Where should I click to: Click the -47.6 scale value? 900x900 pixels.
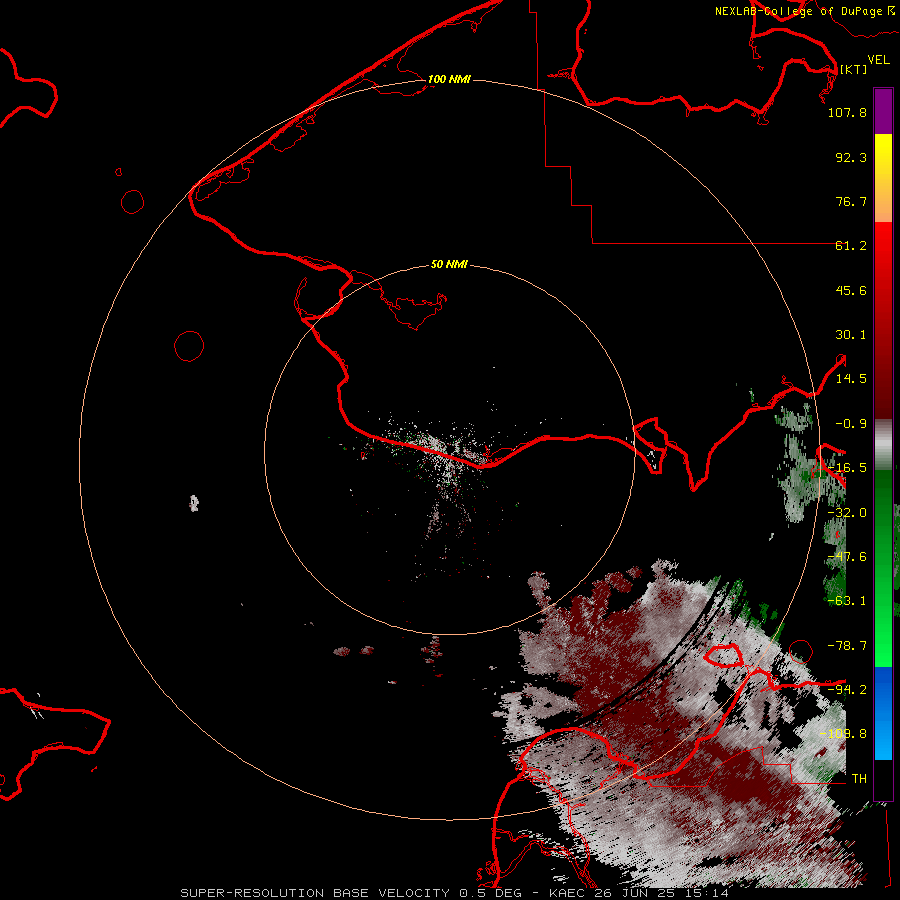[847, 557]
